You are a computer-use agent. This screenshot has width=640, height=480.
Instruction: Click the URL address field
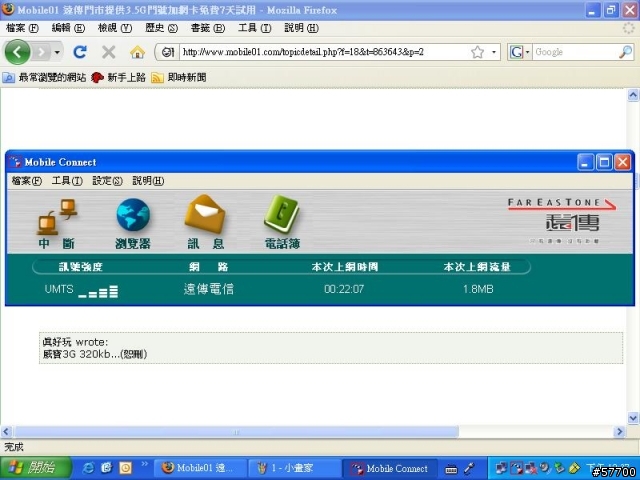click(x=324, y=52)
